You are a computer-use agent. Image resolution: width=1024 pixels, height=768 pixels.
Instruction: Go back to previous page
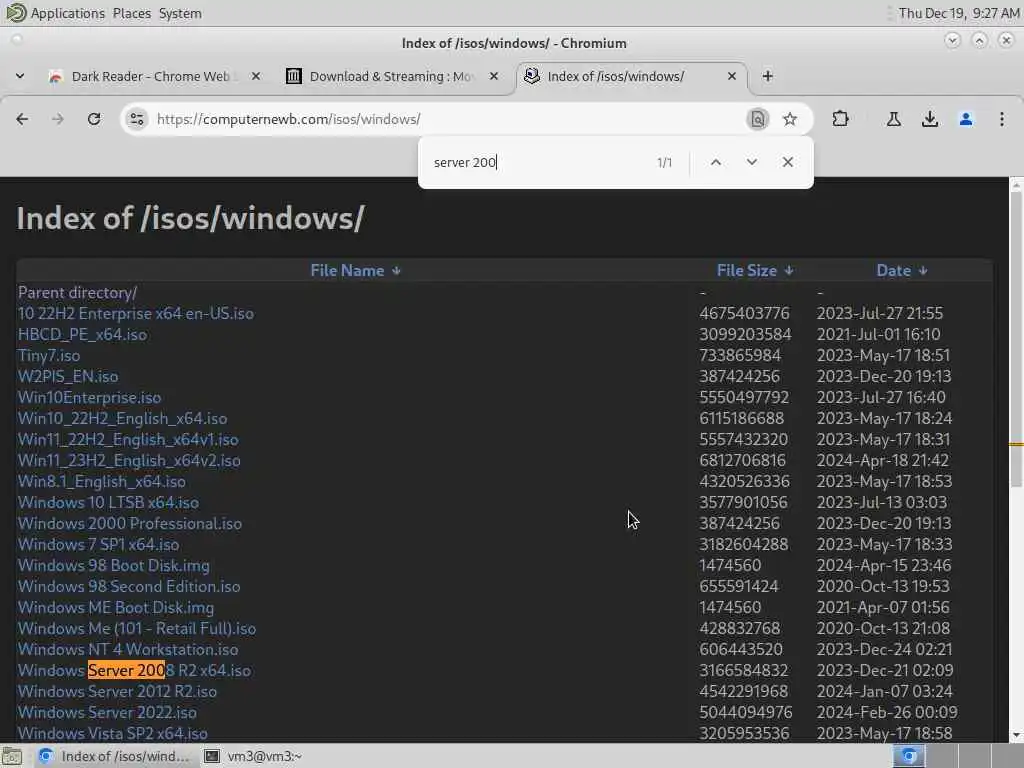point(22,119)
